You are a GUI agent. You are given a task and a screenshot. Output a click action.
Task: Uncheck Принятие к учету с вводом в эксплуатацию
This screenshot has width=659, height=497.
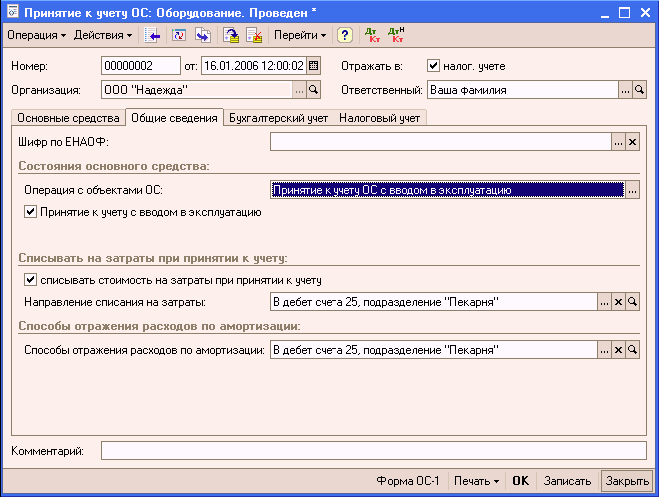30,212
